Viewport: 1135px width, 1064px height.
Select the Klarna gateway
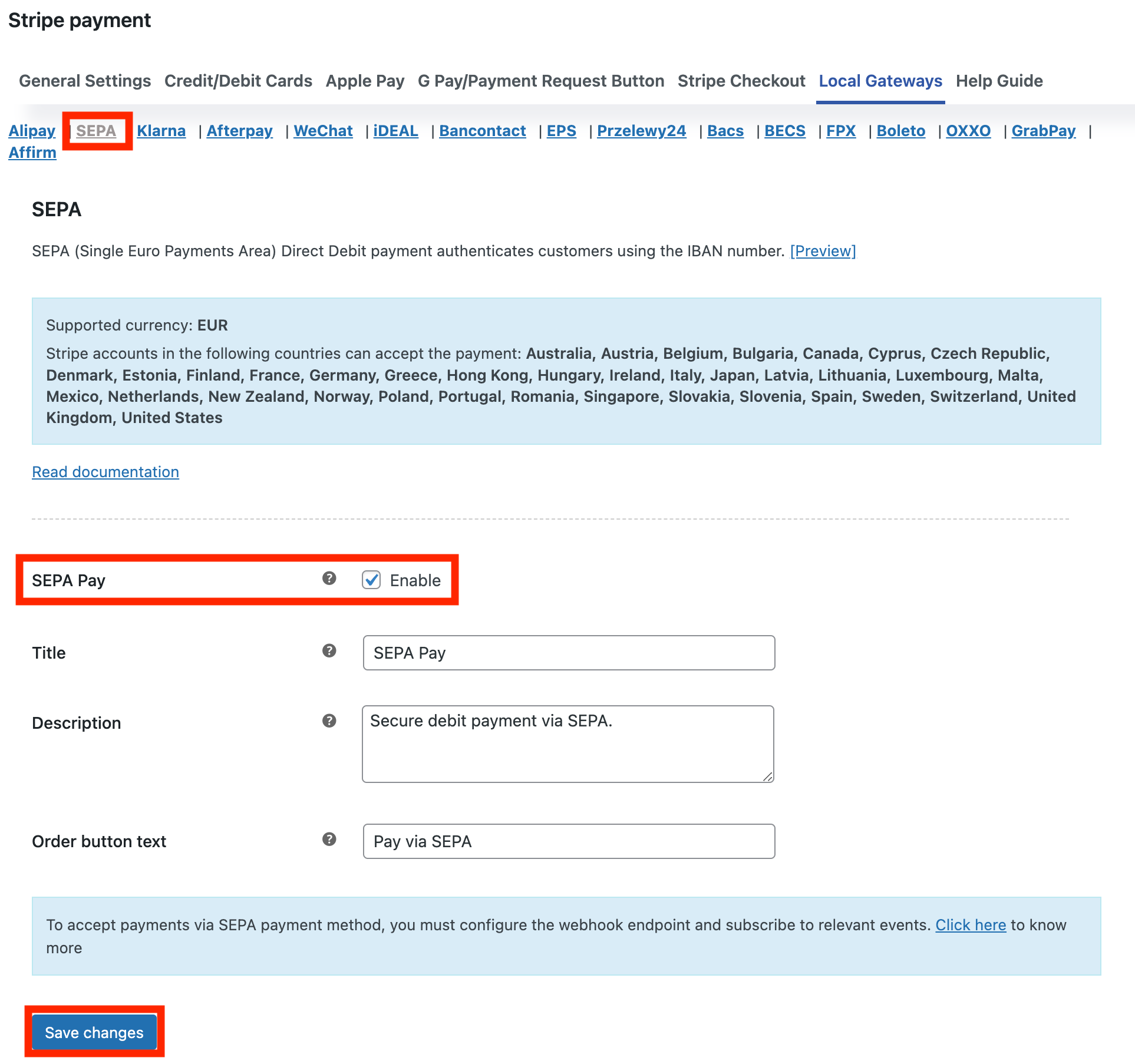tap(161, 131)
